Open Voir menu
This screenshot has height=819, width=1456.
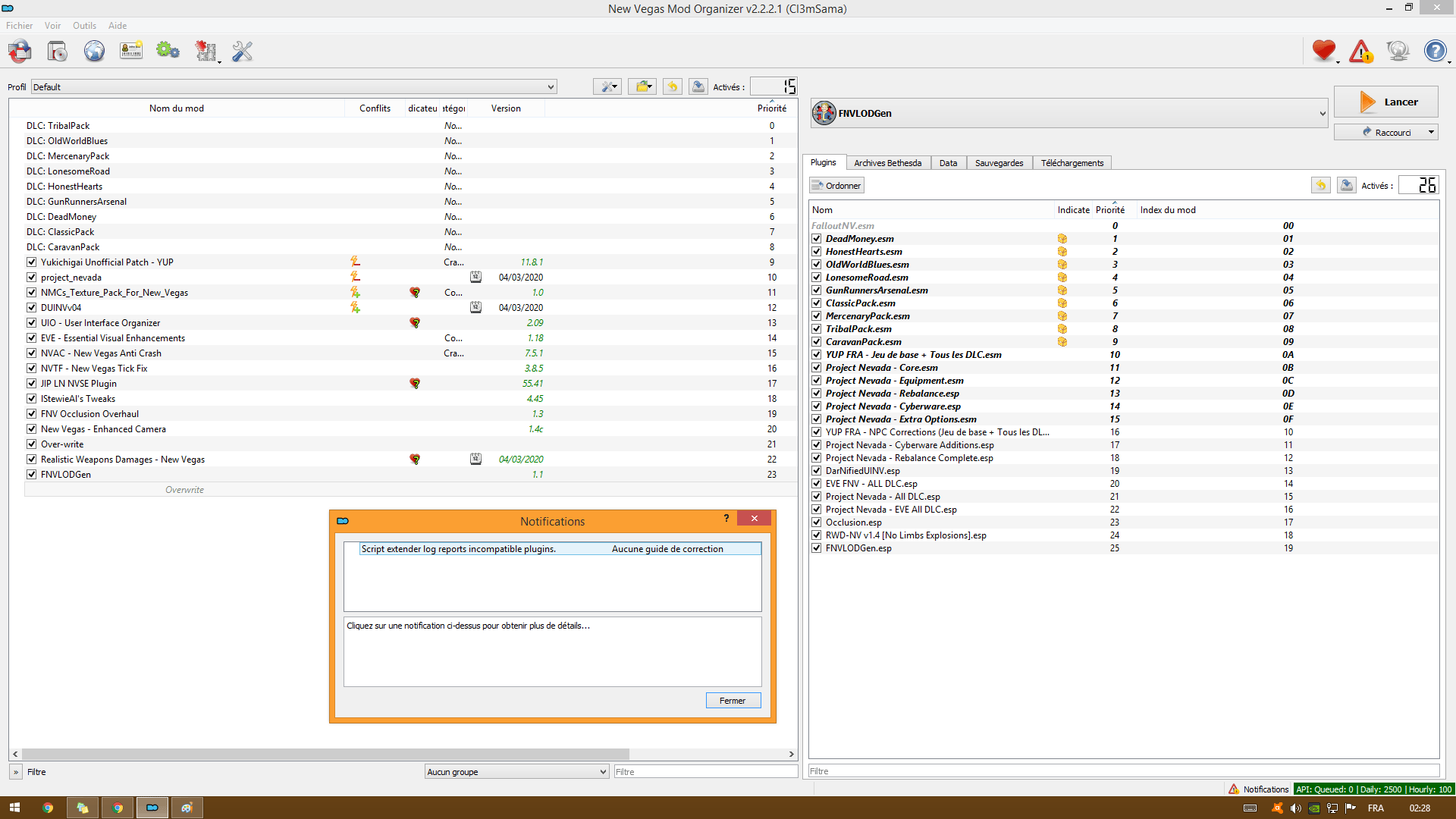52,25
